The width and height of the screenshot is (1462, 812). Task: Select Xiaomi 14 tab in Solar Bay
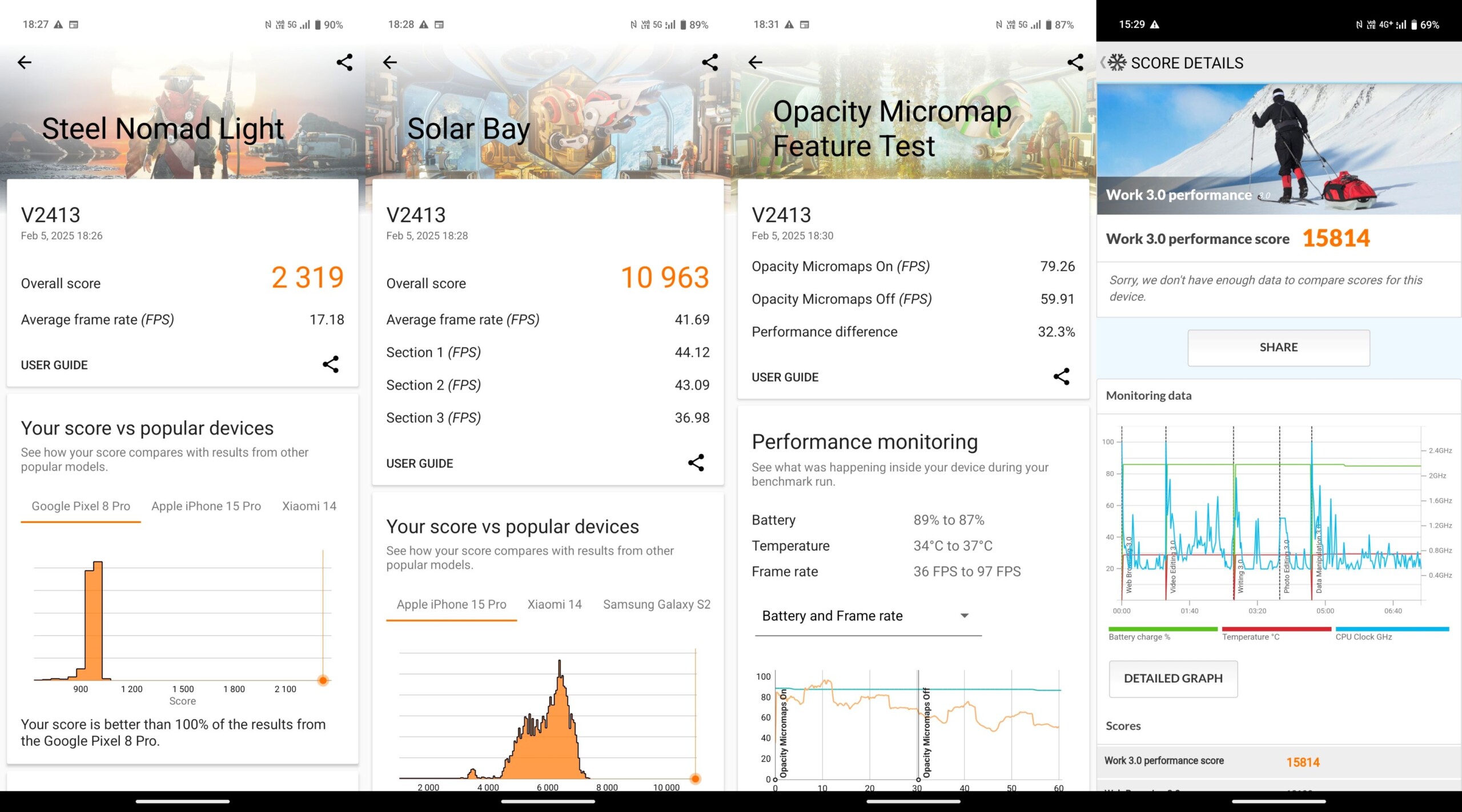tap(555, 604)
